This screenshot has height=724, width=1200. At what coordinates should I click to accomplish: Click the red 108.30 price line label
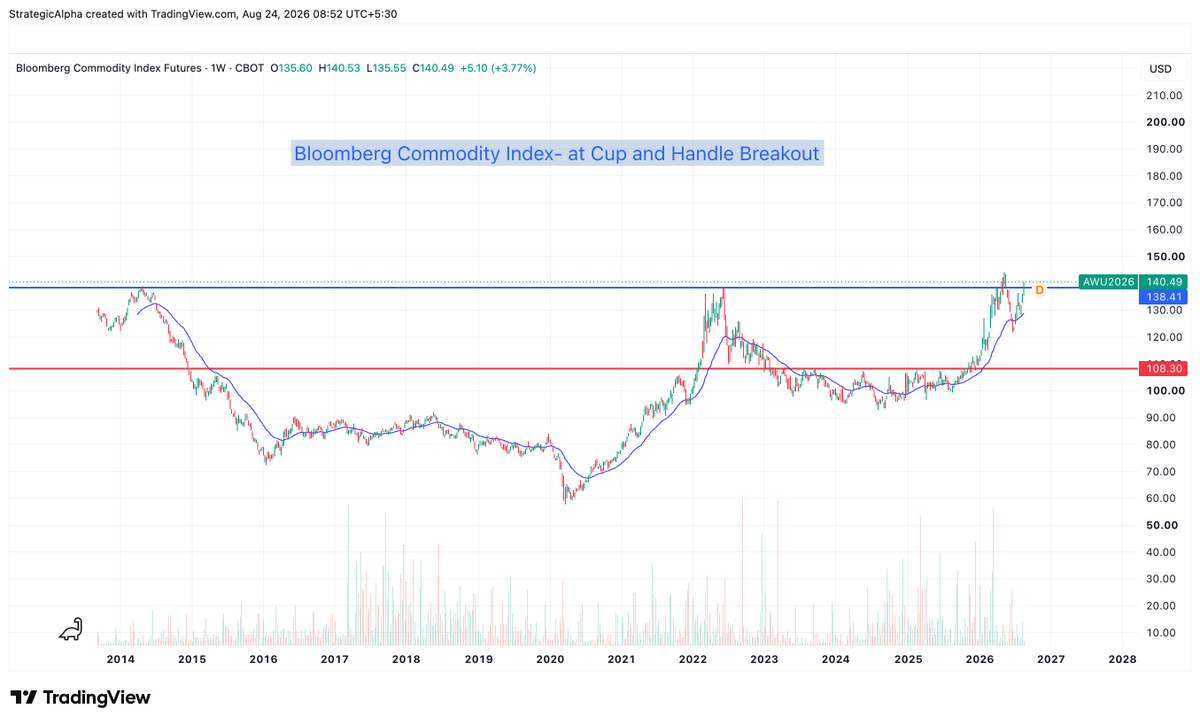pos(1165,369)
